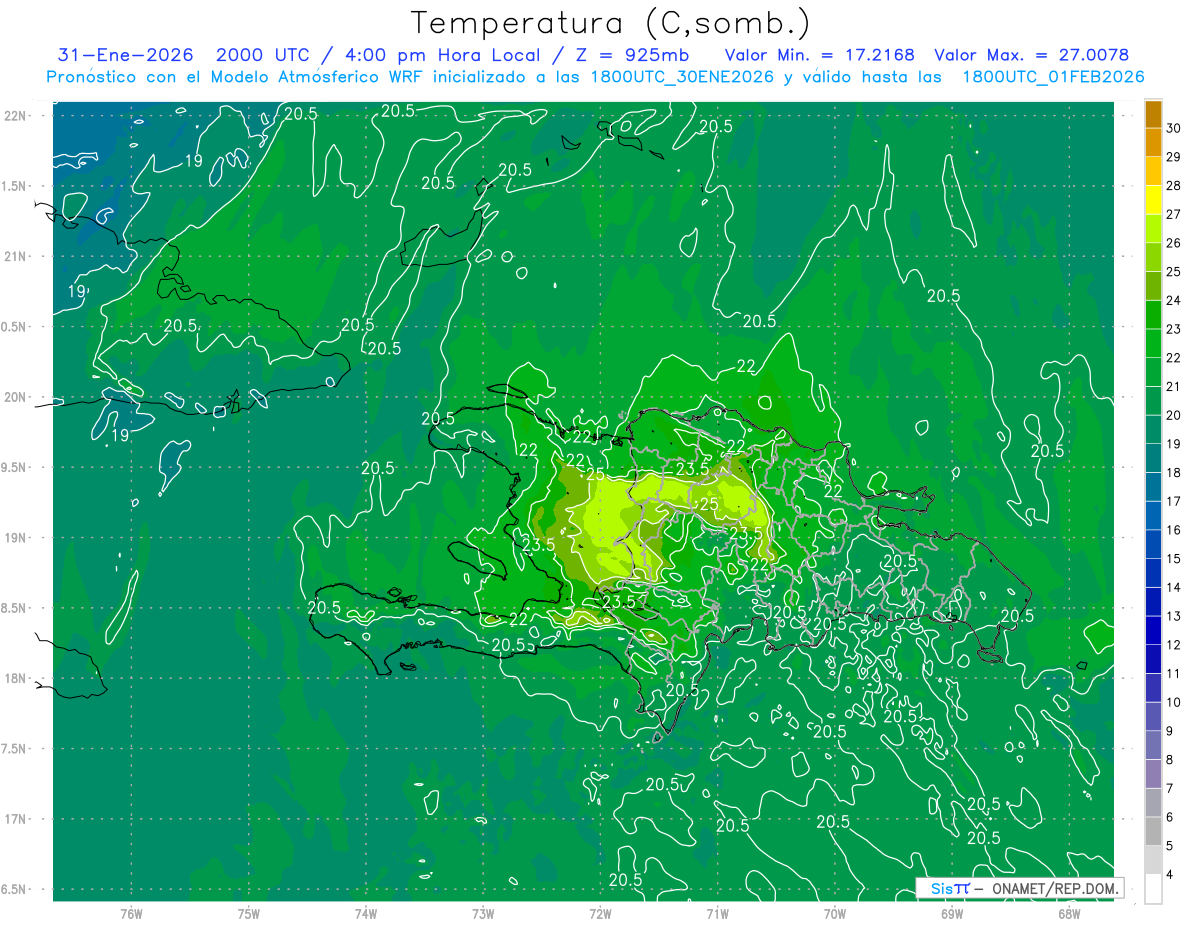The height and width of the screenshot is (927, 1200).
Task: Pick the yellow legend swatch between 27 and 28
Action: click(x=1153, y=200)
